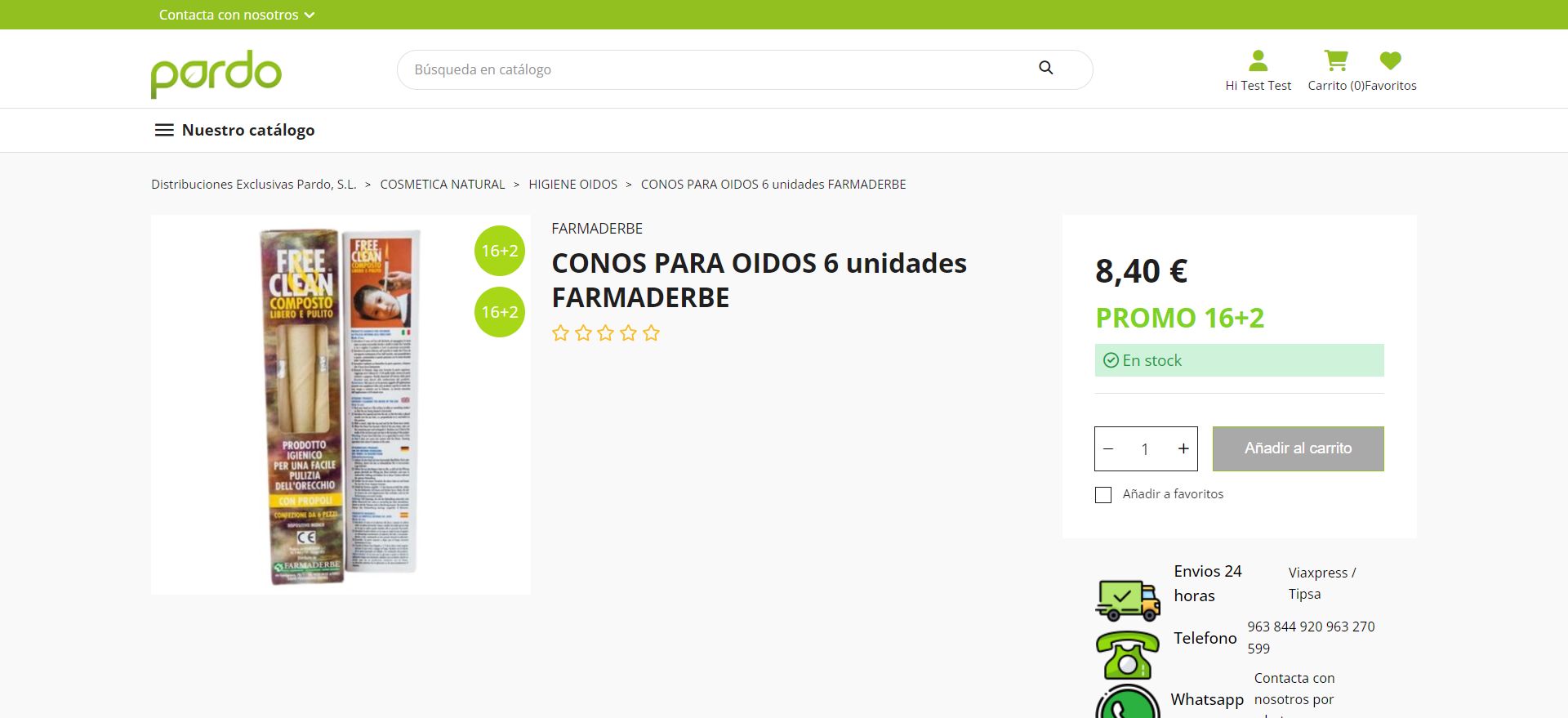Expand the Contacta con nosotros dropdown
This screenshot has width=1568, height=718.
(237, 15)
